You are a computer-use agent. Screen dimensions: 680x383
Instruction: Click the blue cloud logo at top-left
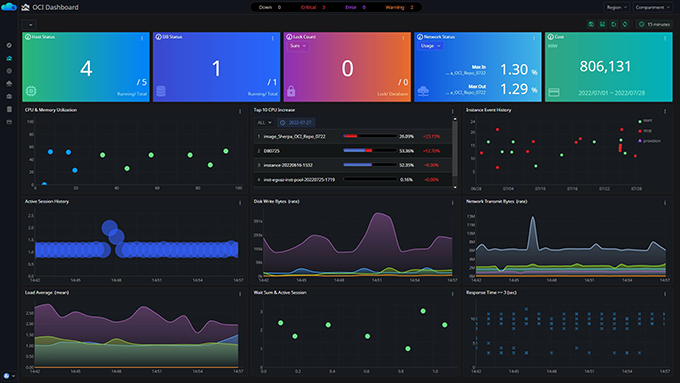click(x=9, y=7)
